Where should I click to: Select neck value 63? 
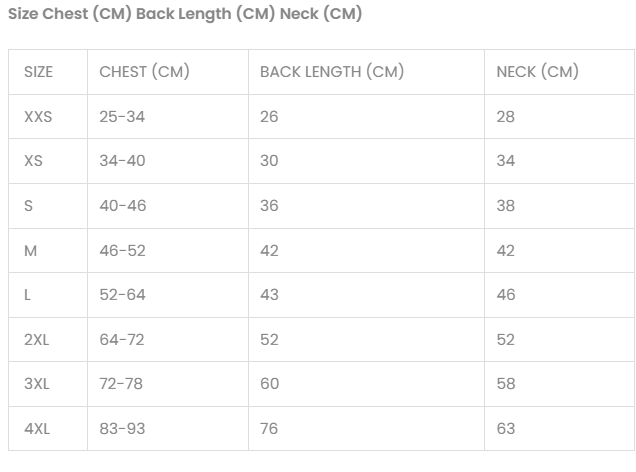(x=506, y=429)
